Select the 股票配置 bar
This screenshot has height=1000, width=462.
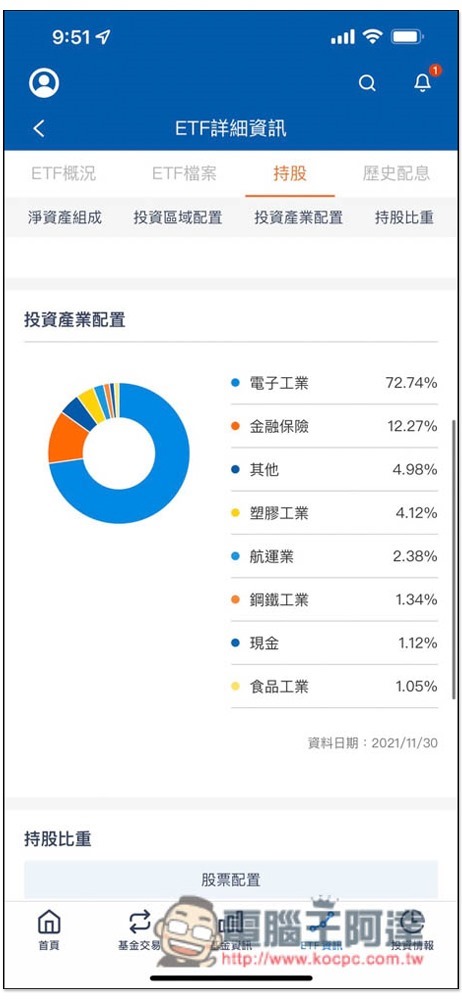click(x=231, y=880)
